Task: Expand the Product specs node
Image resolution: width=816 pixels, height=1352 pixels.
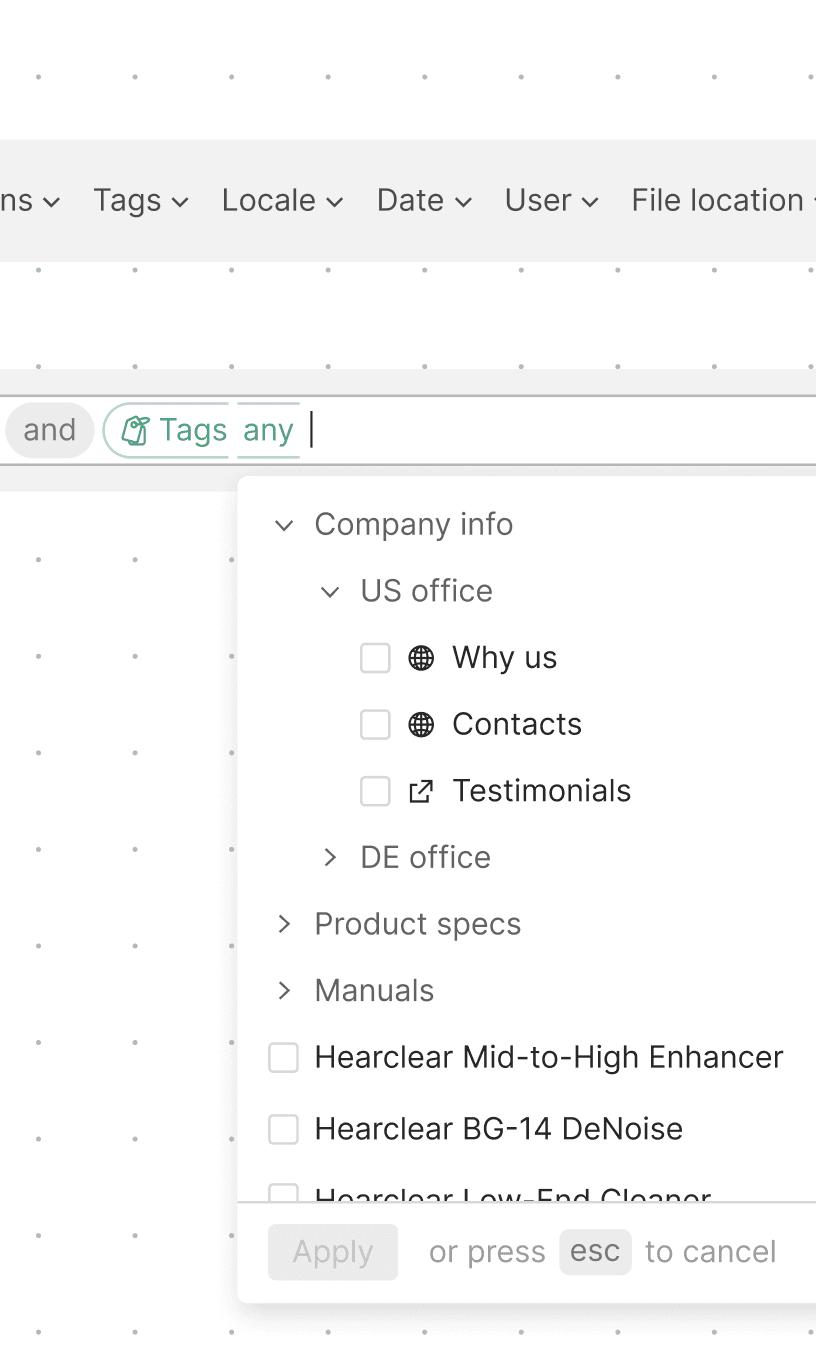Action: (x=284, y=924)
